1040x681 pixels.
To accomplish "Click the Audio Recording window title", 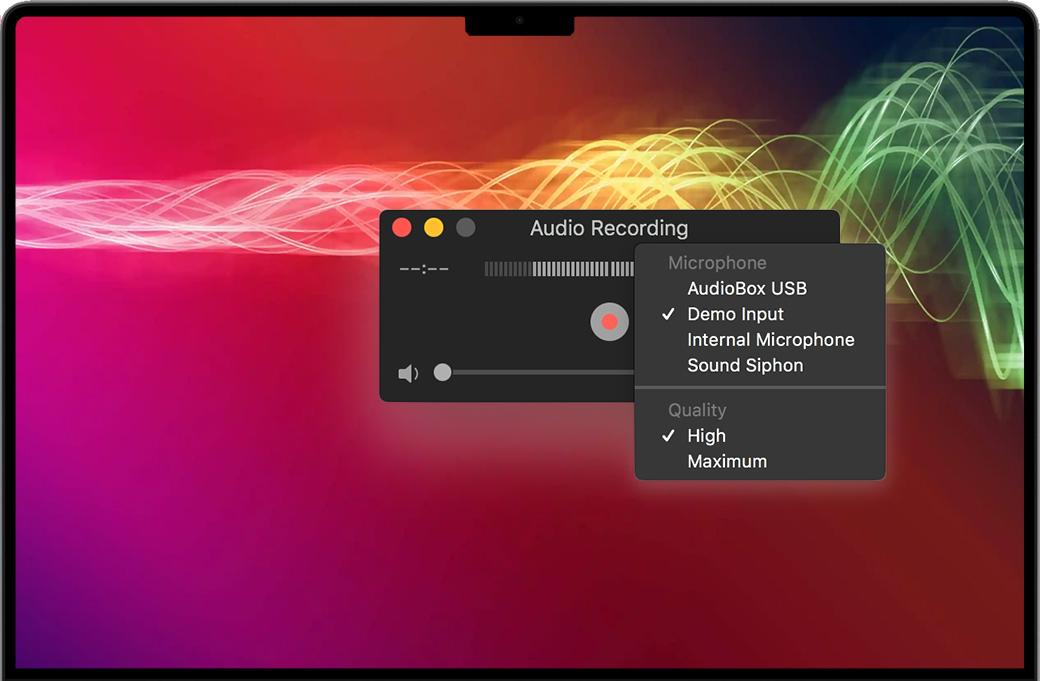I will [x=608, y=228].
